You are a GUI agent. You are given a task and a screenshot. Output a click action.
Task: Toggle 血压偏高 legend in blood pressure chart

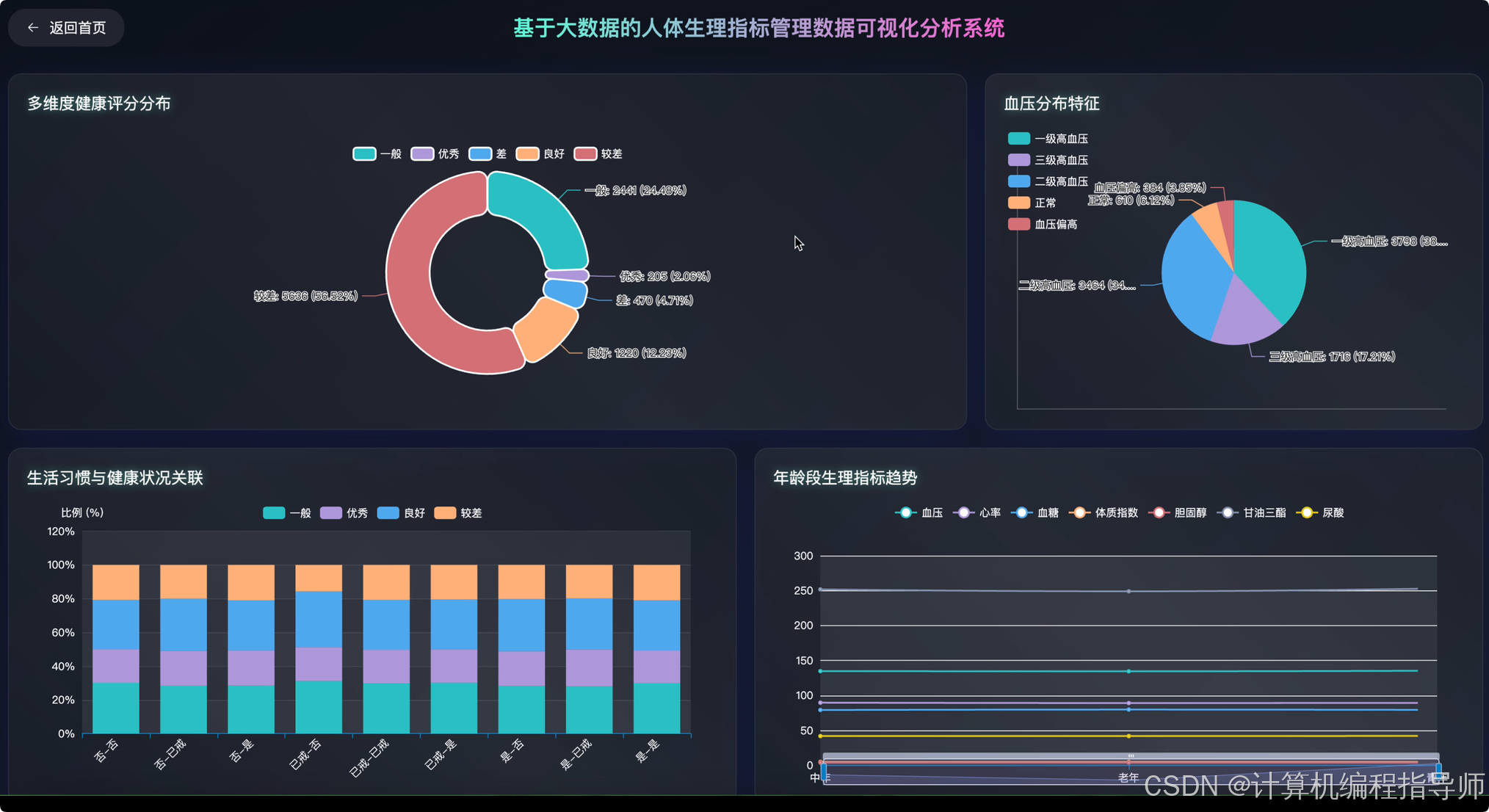point(1043,224)
